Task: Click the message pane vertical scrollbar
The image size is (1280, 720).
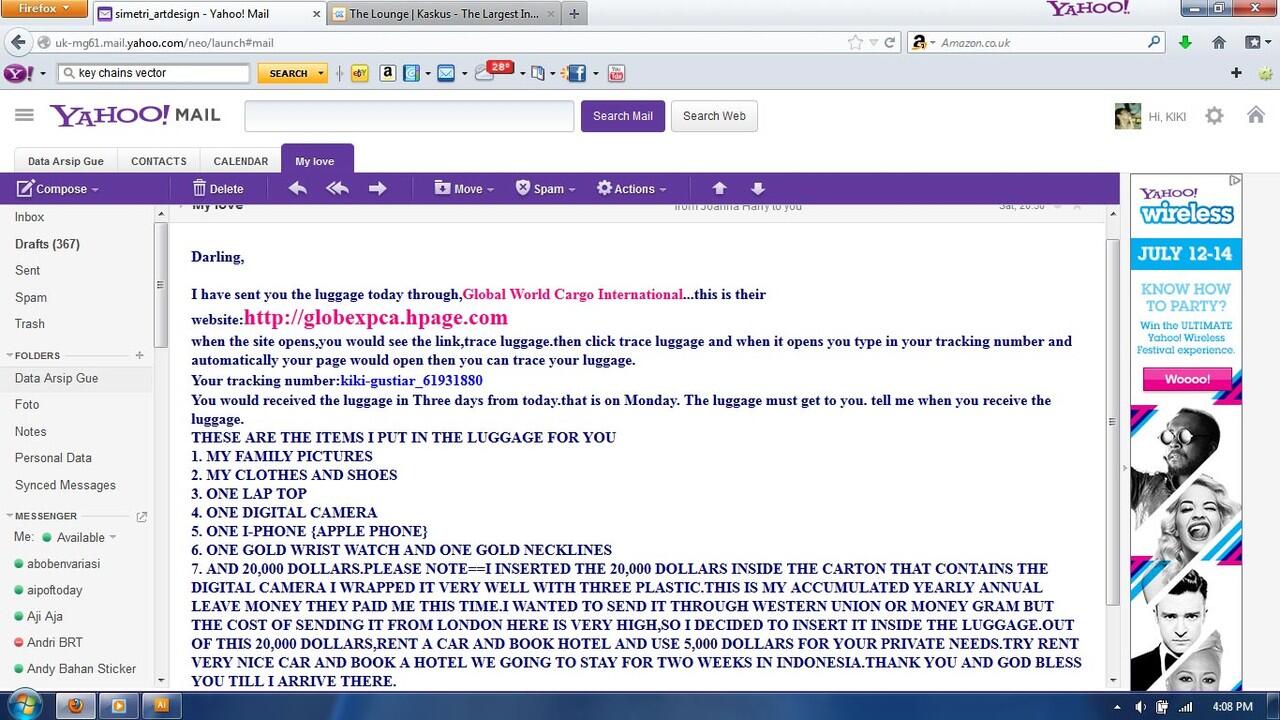Action: 1113,422
